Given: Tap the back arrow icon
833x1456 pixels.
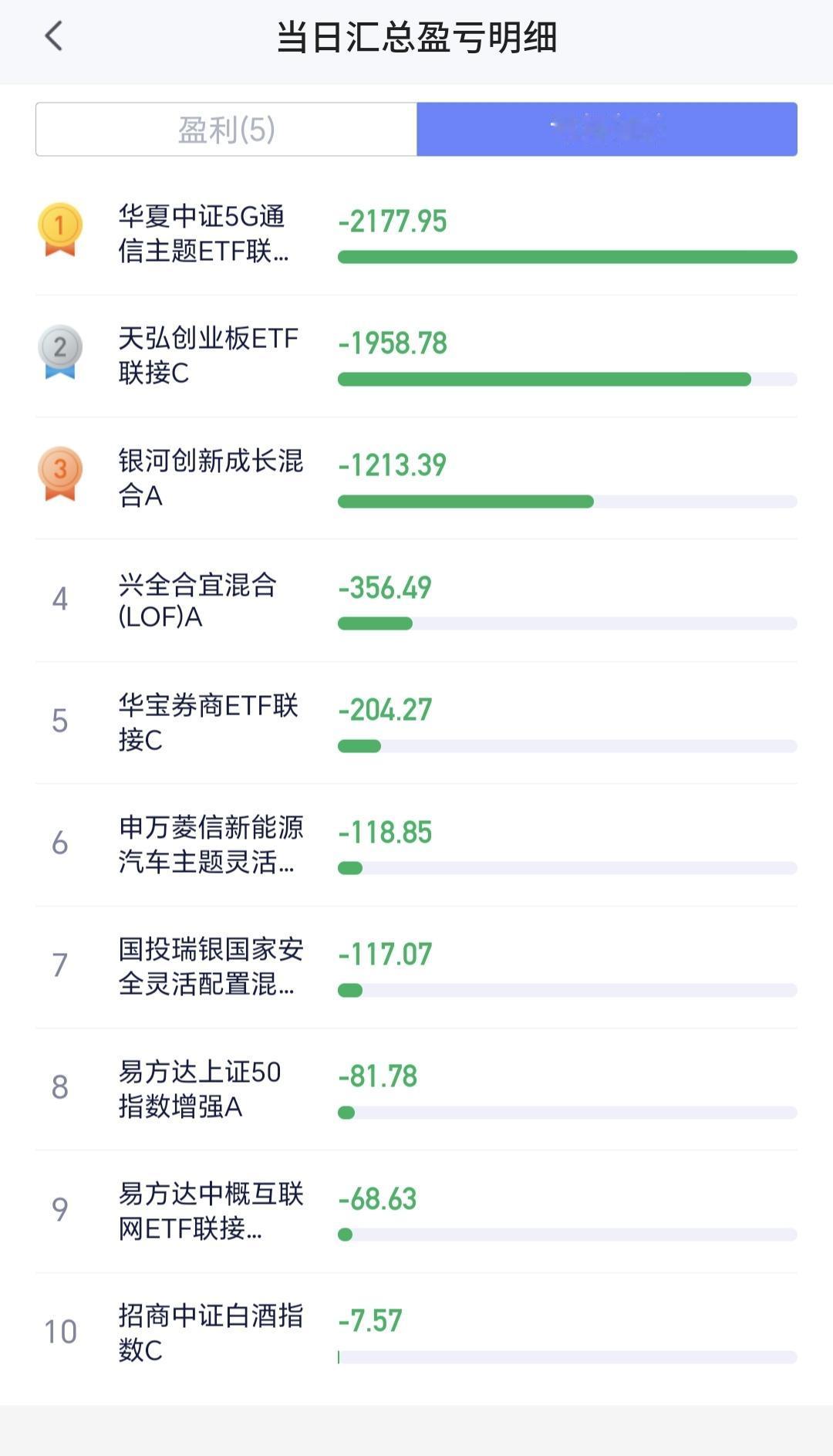Looking at the screenshot, I should pyautogui.click(x=53, y=36).
